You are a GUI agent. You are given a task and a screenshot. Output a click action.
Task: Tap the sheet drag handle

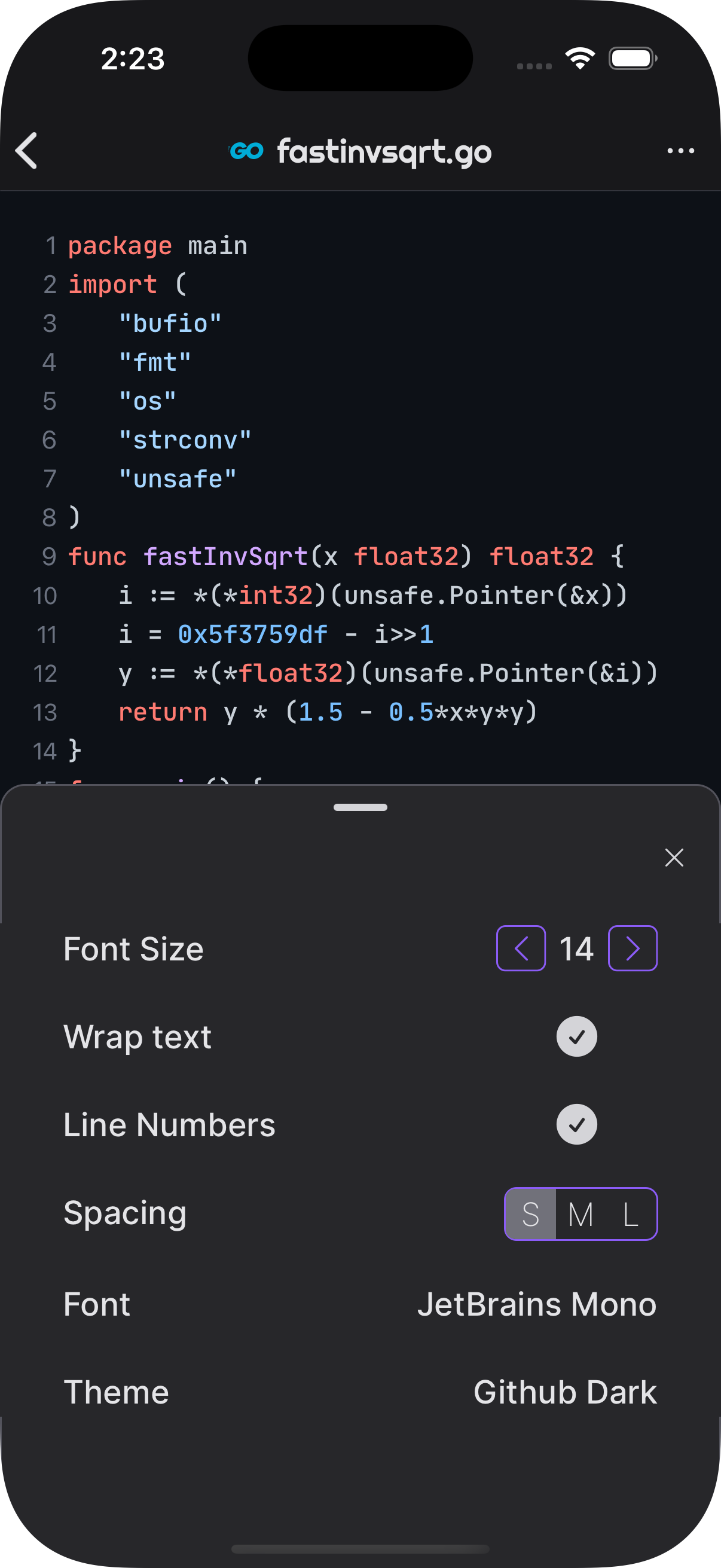point(360,807)
